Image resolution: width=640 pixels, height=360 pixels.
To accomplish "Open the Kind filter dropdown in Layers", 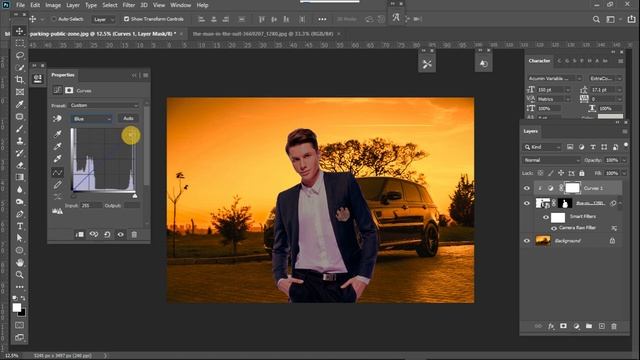I will (543, 147).
